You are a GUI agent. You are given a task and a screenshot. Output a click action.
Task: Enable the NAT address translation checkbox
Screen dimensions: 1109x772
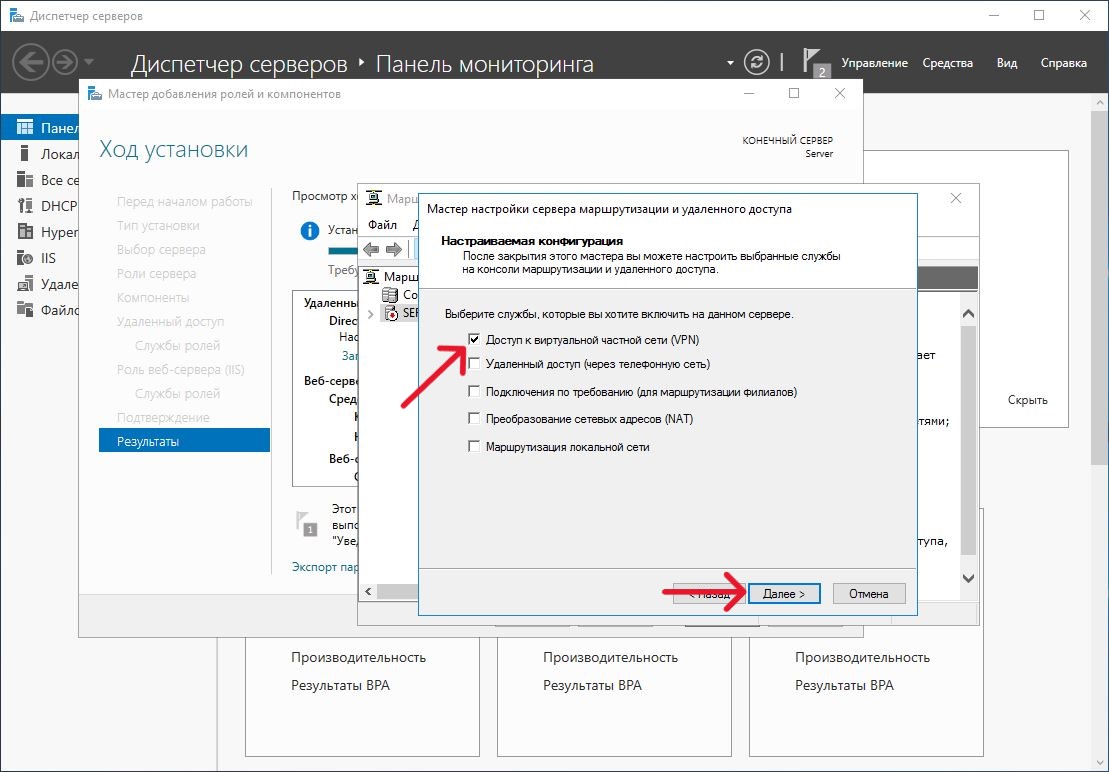coord(474,419)
